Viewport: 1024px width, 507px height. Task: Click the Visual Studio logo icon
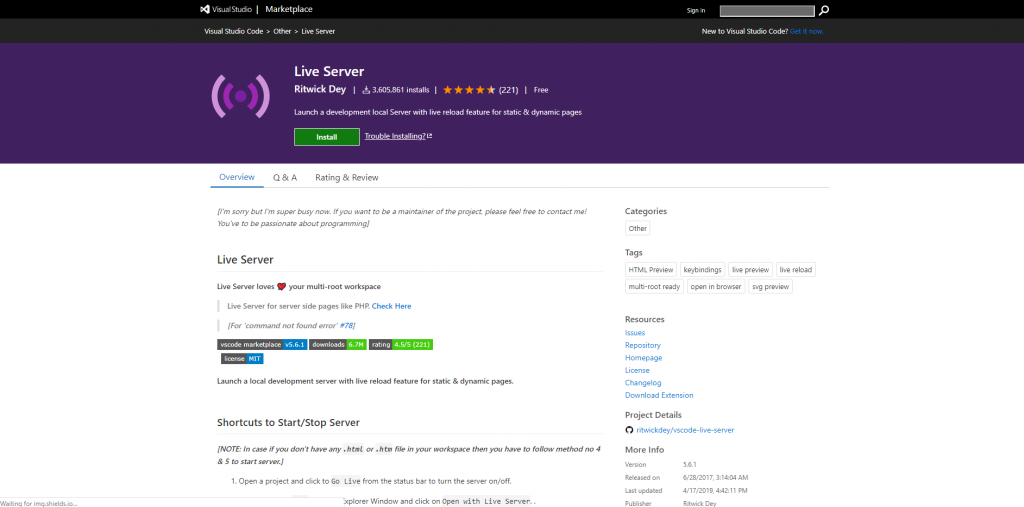[204, 9]
